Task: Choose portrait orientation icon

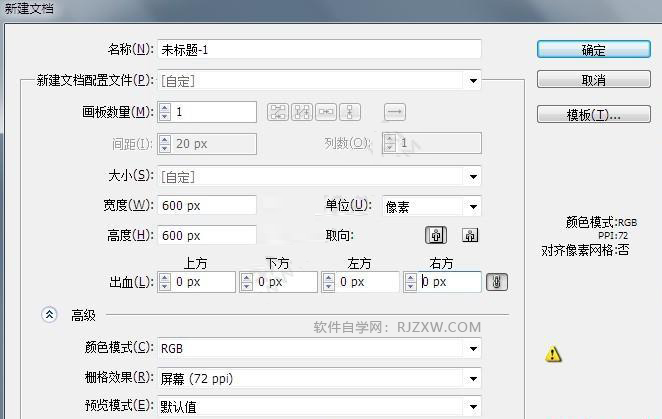Action: 436,235
